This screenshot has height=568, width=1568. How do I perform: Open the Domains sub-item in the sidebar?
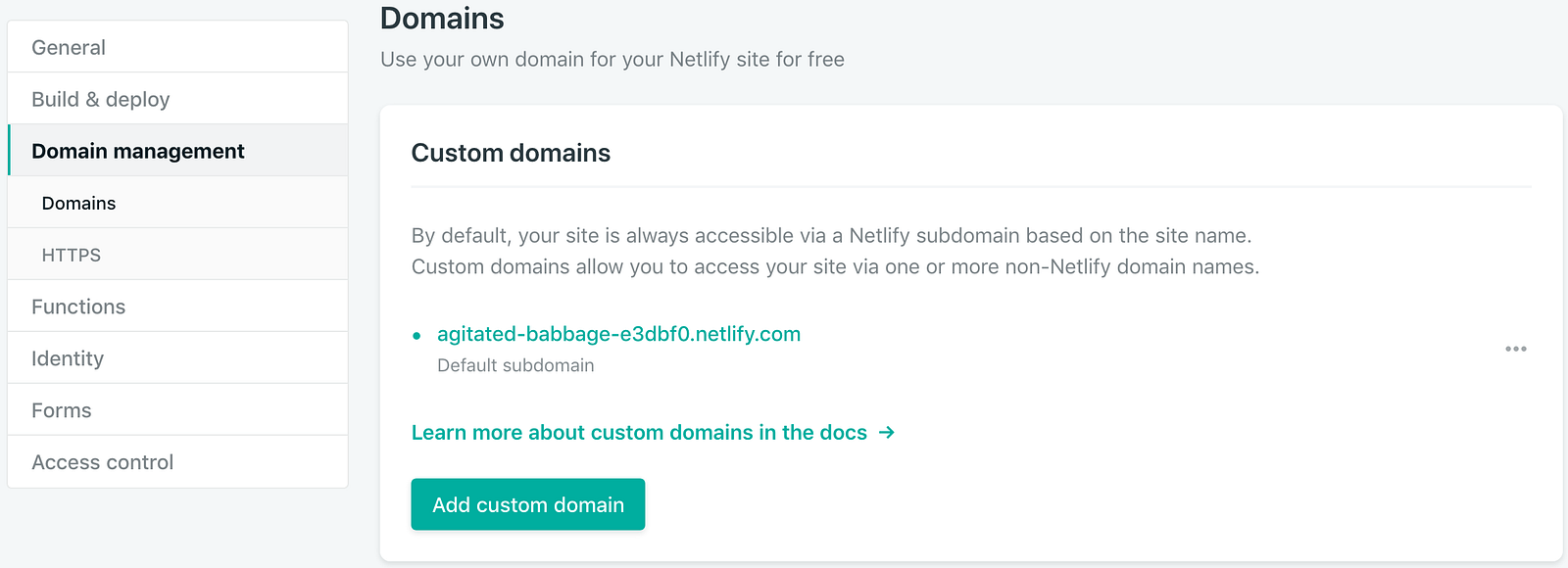[x=78, y=203]
